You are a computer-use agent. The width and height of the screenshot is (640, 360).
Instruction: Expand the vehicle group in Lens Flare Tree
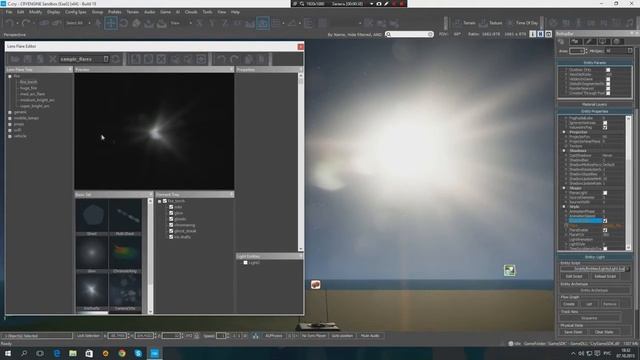pos(10,136)
